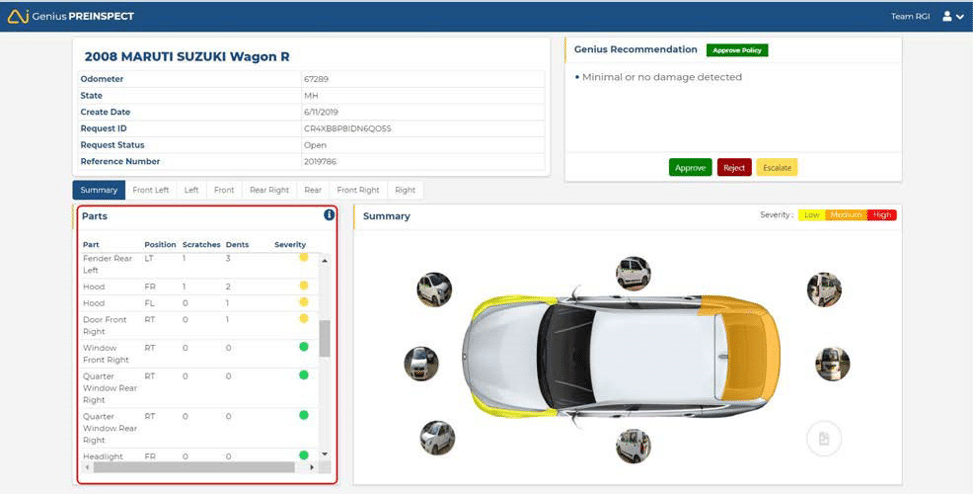The image size is (973, 494).
Task: Open photo thumbnail above the car roof
Action: pyautogui.click(x=634, y=274)
